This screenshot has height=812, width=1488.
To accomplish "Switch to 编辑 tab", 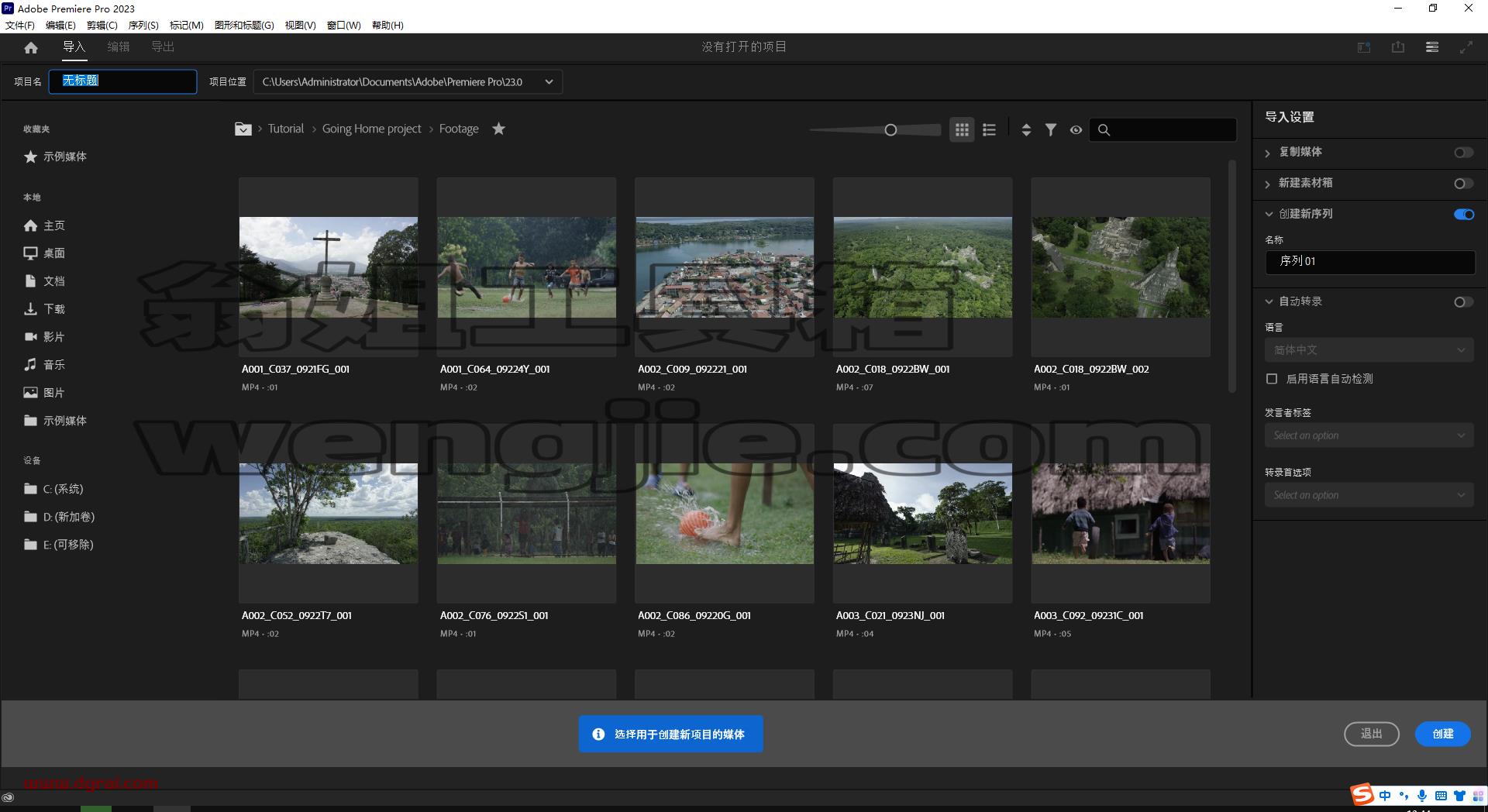I will tap(119, 47).
